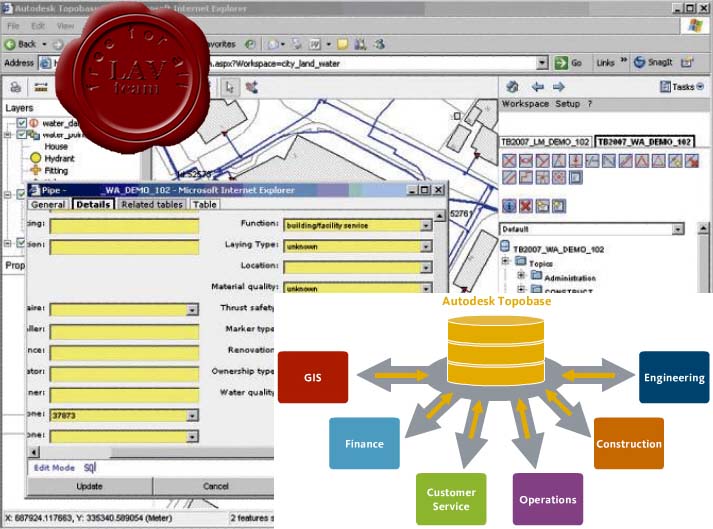Open the Links toolbar item
The width and height of the screenshot is (713, 529).
click(605, 63)
